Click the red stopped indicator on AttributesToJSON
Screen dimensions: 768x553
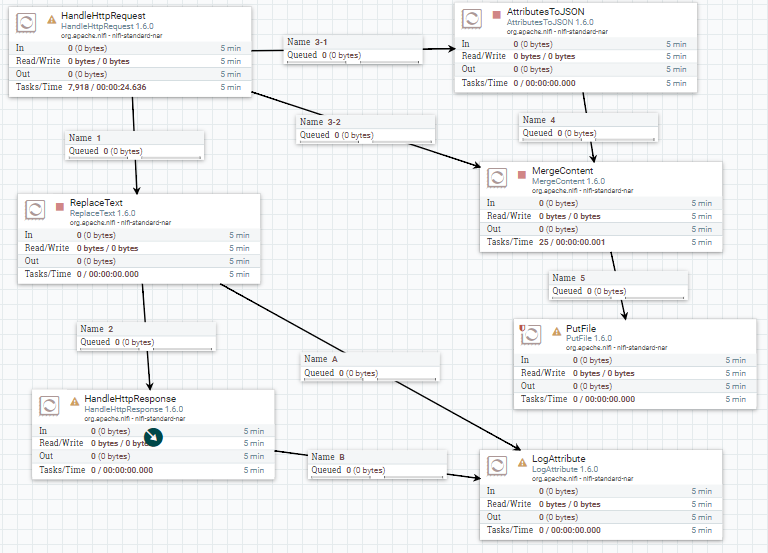click(497, 16)
